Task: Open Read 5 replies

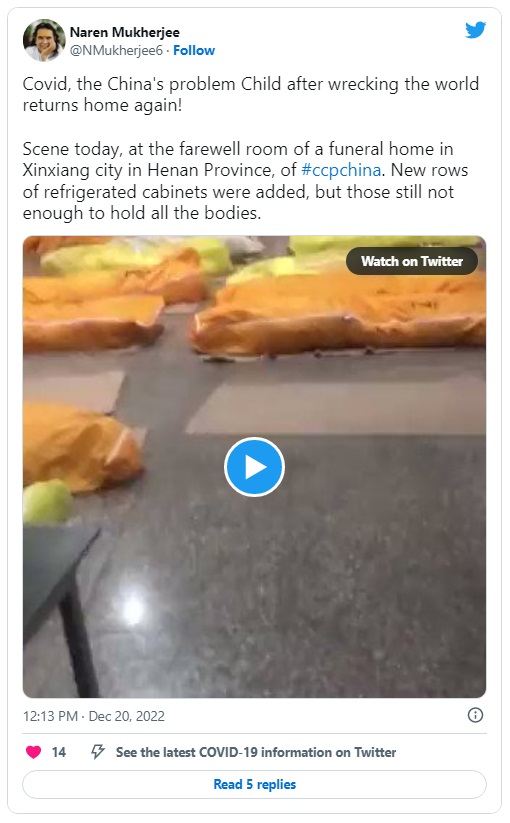Action: pos(254,784)
